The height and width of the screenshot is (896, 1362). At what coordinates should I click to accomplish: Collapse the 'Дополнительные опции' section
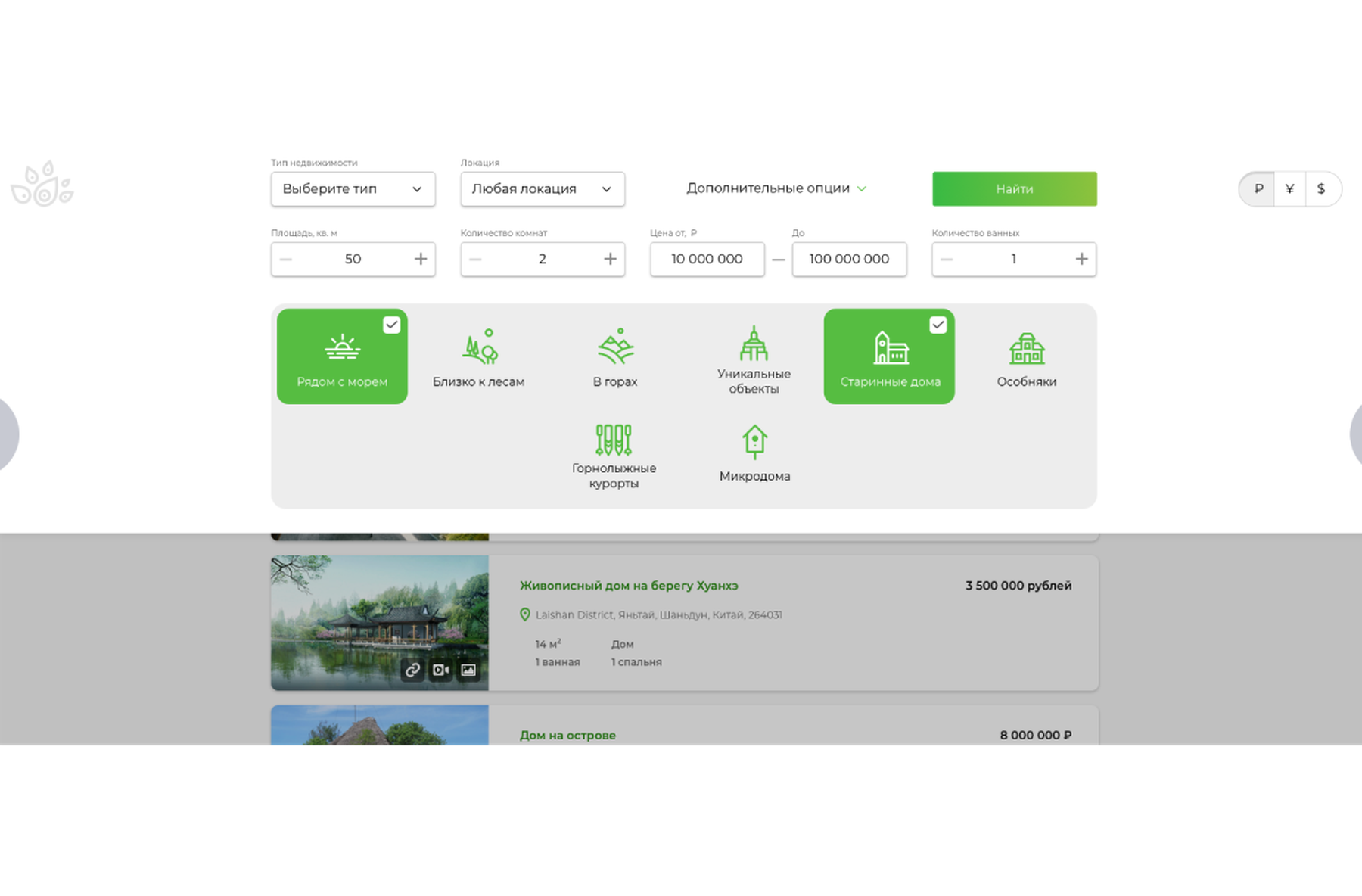[776, 188]
